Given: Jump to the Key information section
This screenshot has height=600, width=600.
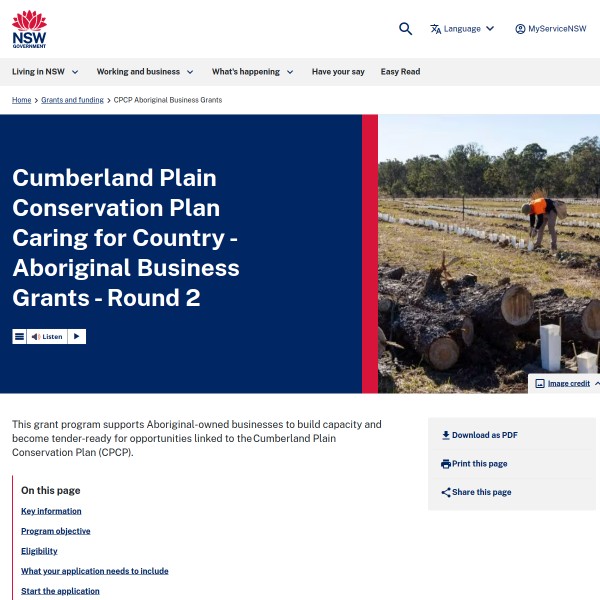Looking at the screenshot, I should 51,511.
